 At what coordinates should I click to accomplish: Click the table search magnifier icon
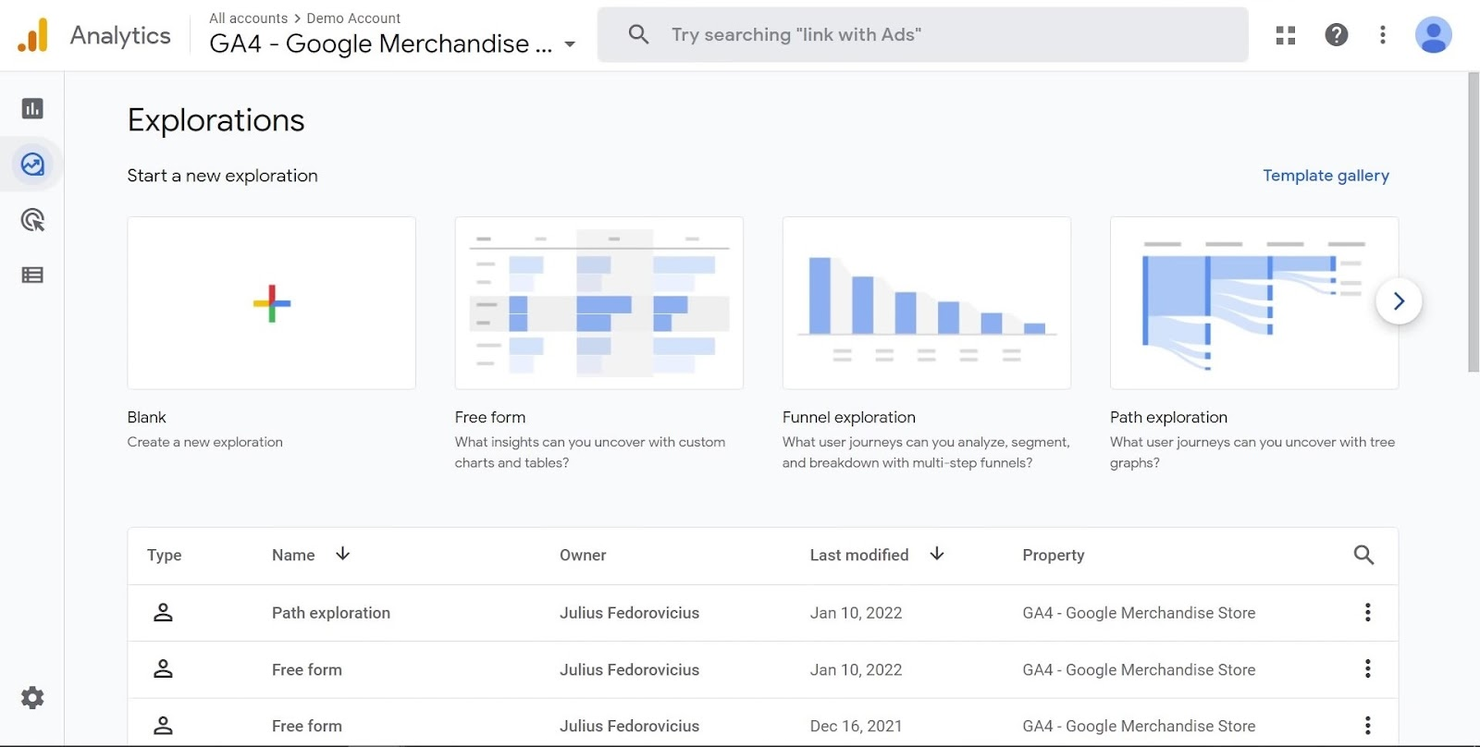click(1364, 555)
